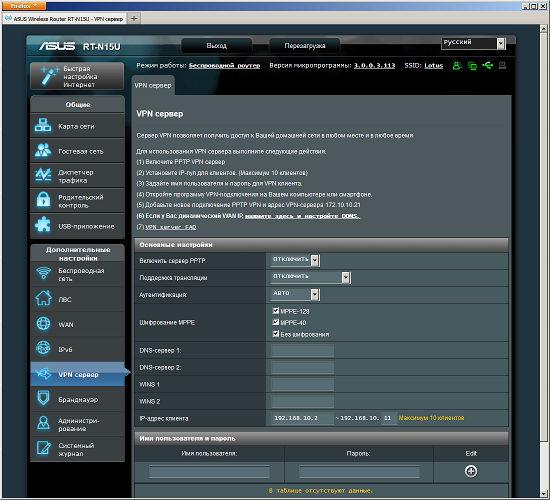Open the Карта сети network map icon
This screenshot has width=550, height=500.
coord(43,125)
